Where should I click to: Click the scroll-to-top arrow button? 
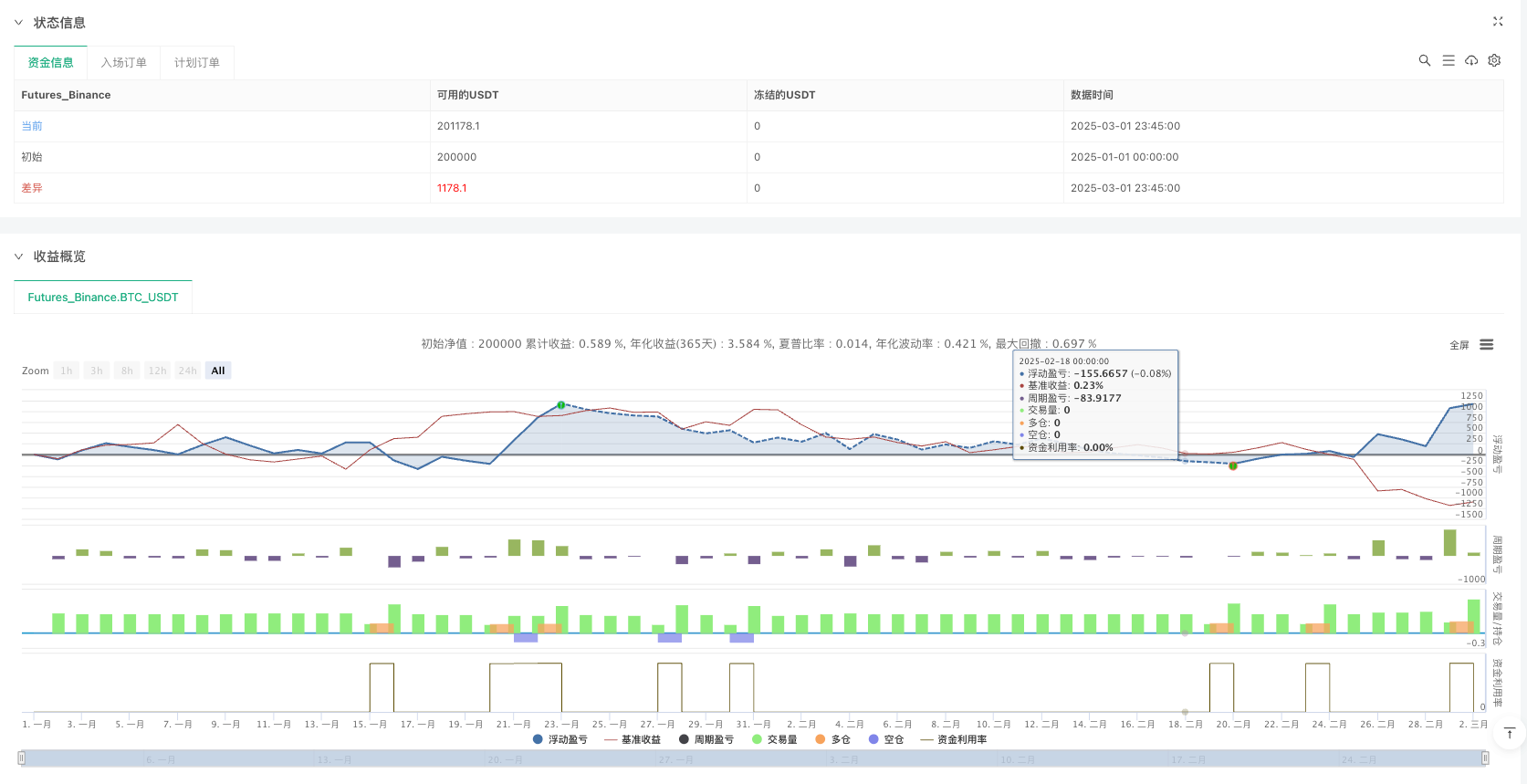[x=1509, y=734]
